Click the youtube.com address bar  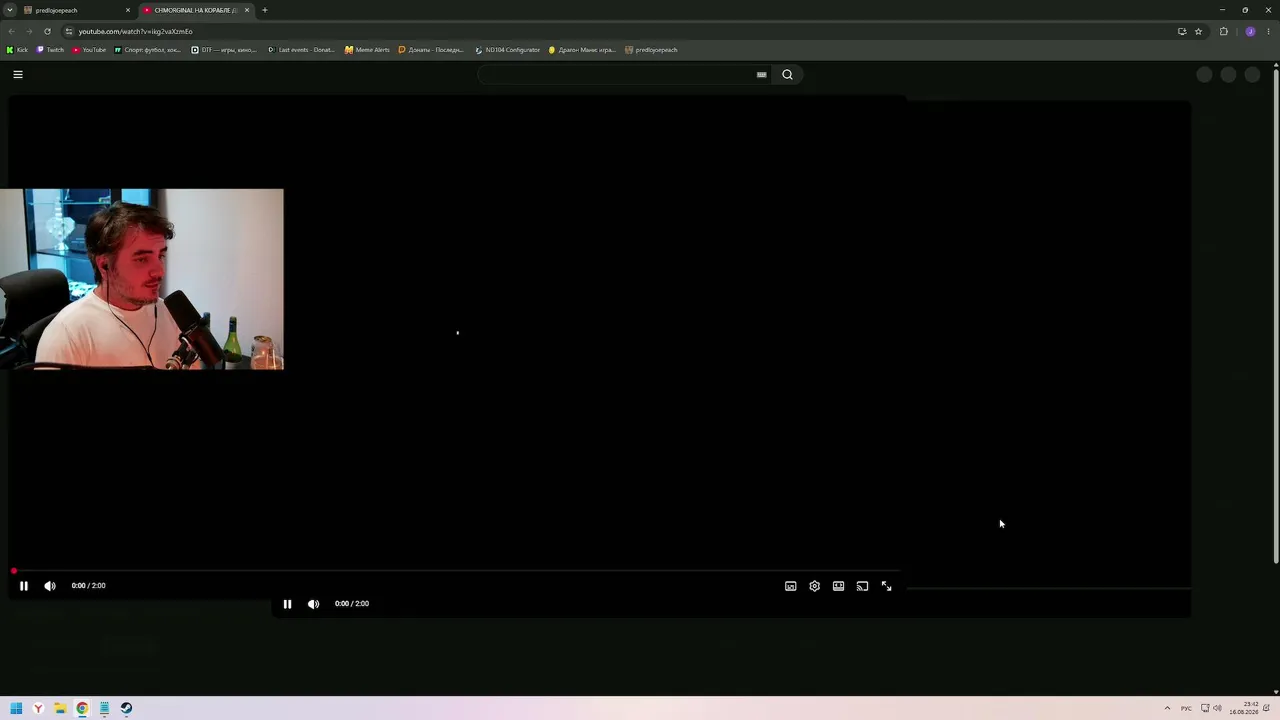point(620,31)
